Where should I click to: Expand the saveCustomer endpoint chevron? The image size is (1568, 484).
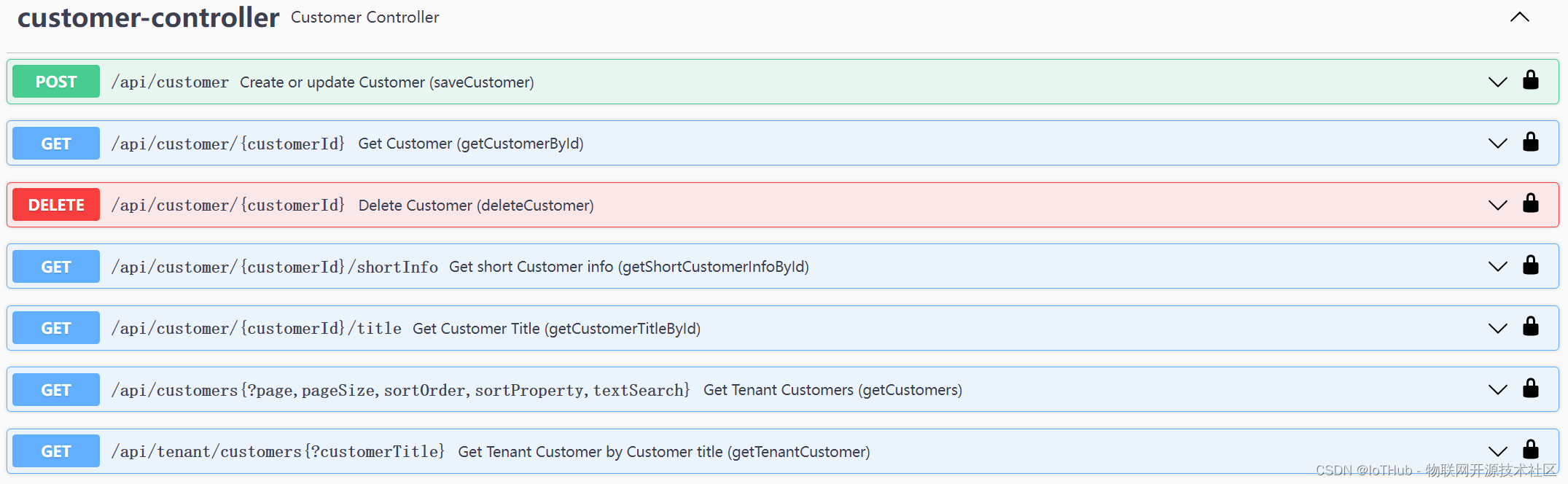click(1497, 82)
